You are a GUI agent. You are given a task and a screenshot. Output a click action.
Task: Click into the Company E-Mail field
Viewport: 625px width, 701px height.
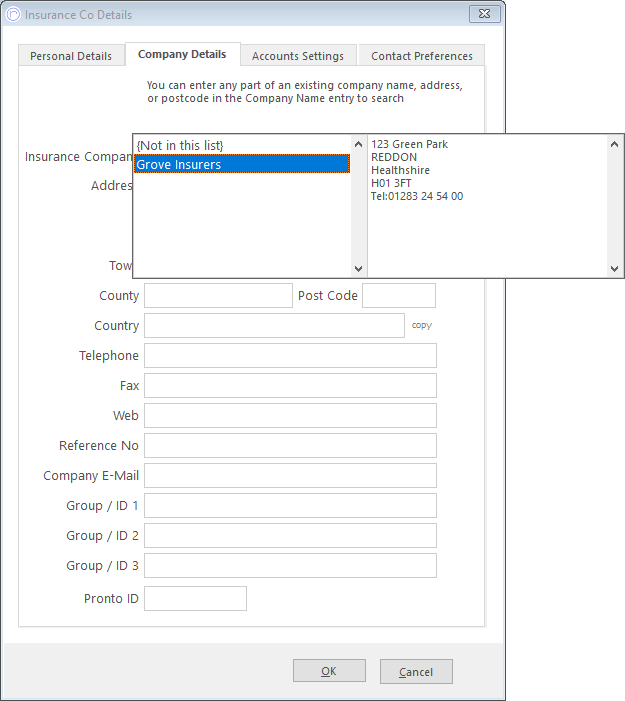pyautogui.click(x=290, y=475)
